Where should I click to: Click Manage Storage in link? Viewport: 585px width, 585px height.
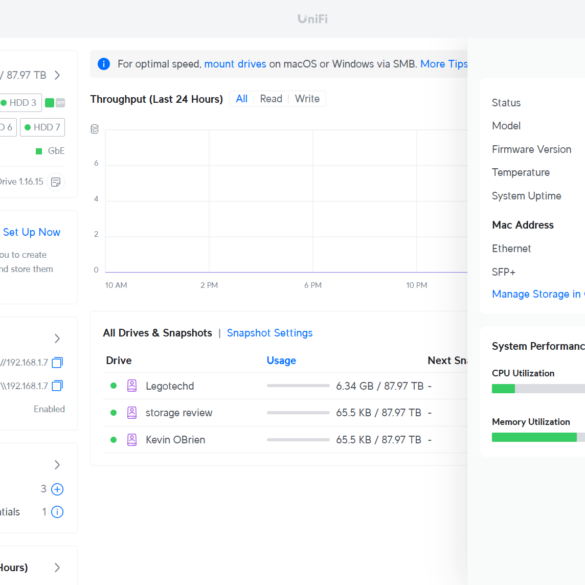(538, 294)
